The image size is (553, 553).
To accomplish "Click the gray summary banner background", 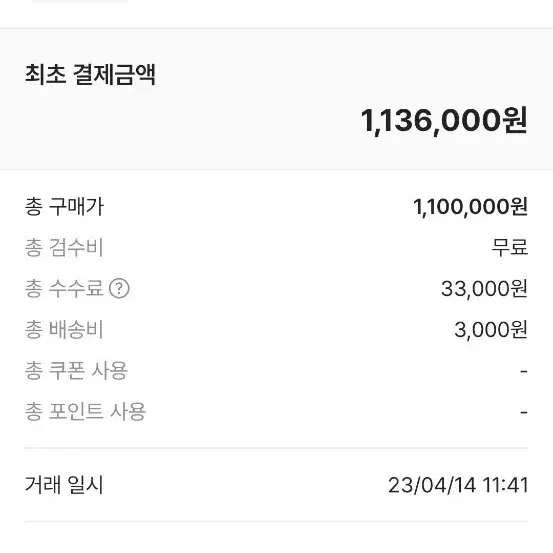I will pos(276,99).
